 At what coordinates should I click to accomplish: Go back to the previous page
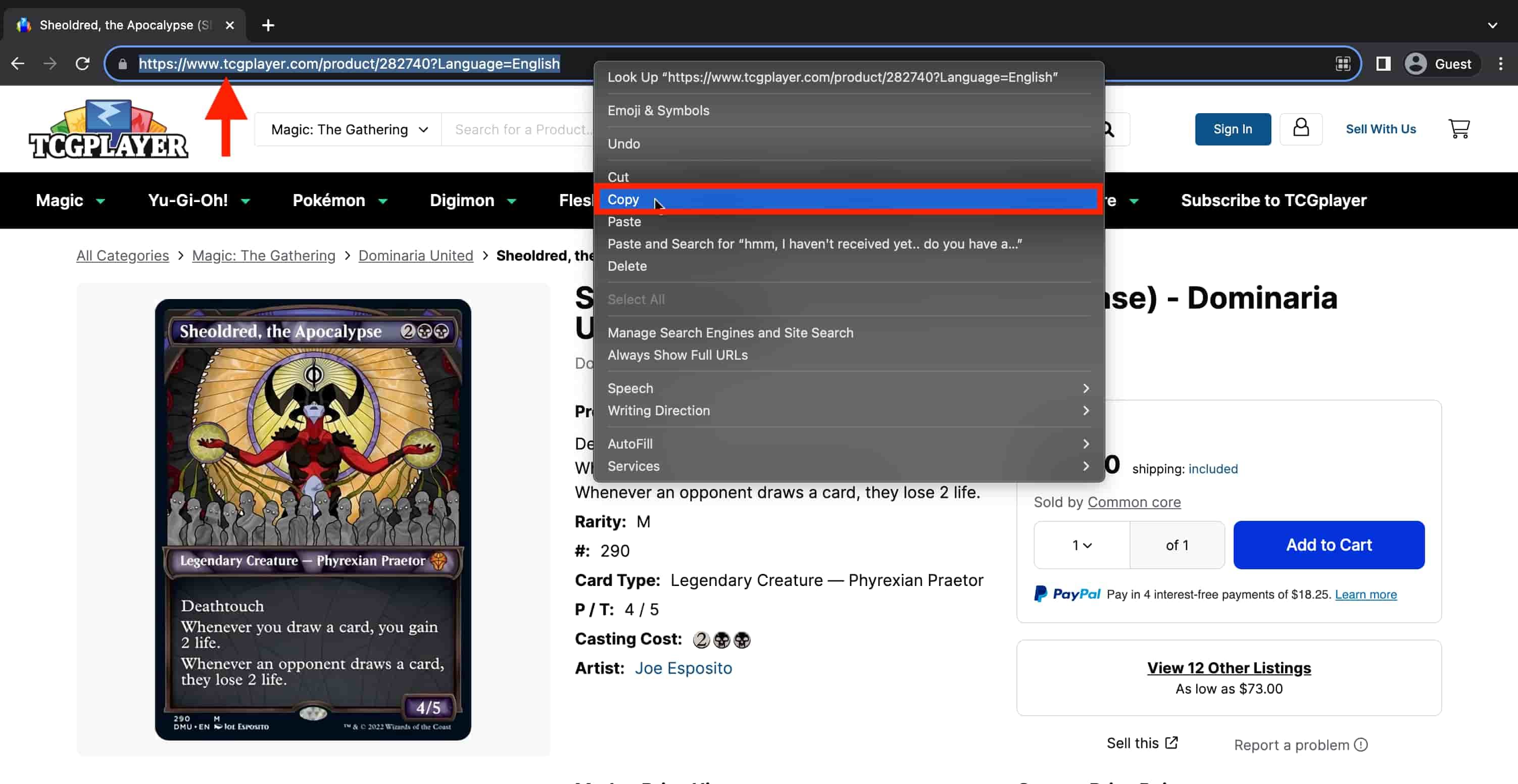18,64
